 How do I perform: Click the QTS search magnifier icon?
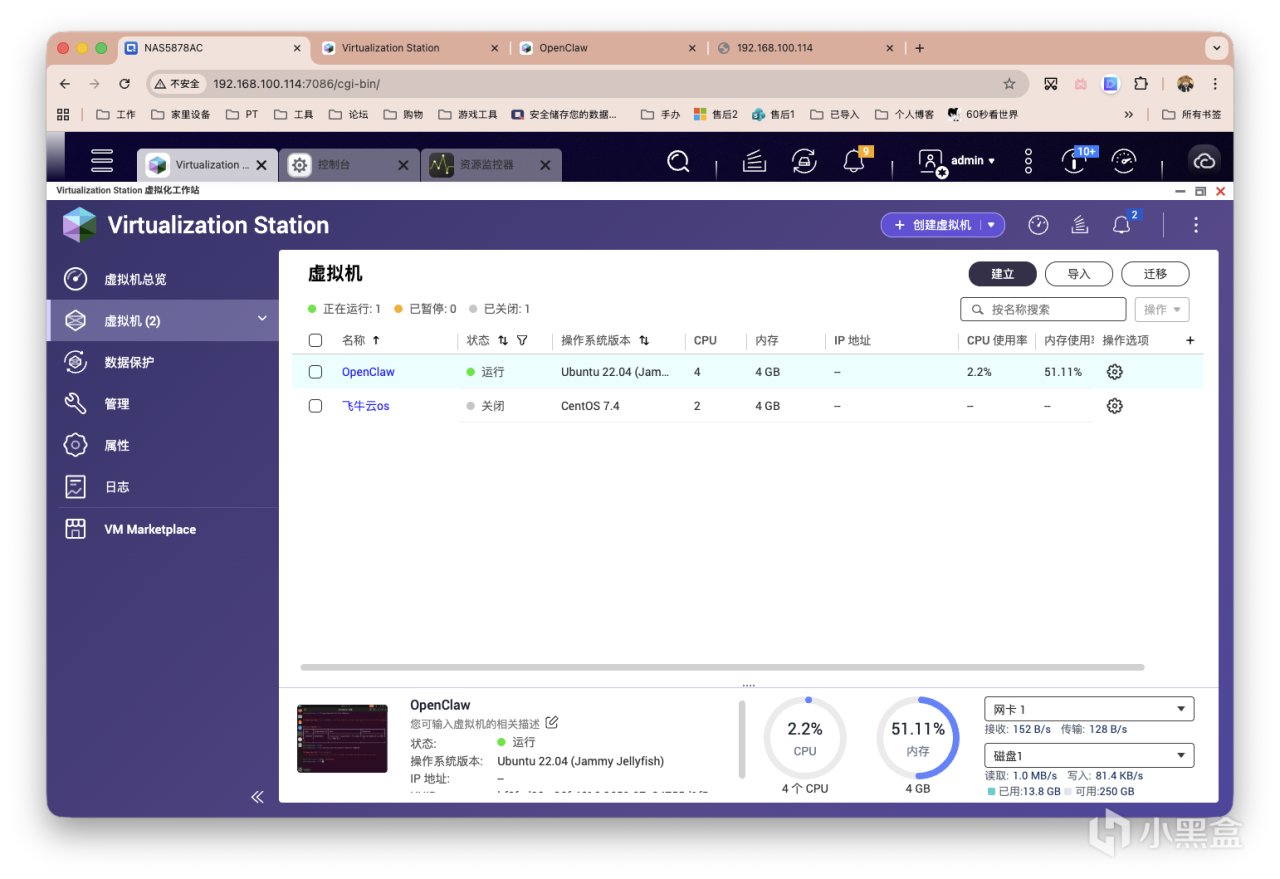[x=678, y=161]
